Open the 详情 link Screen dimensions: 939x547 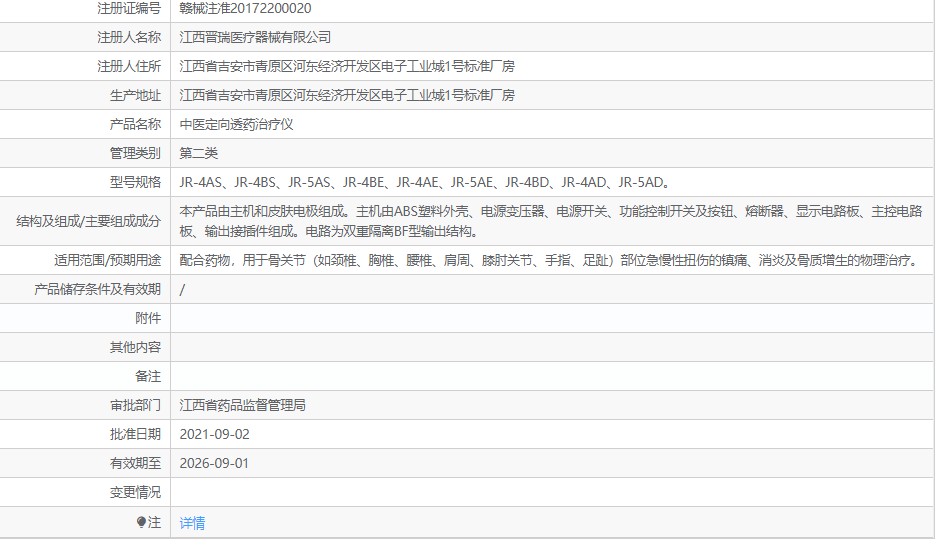192,523
